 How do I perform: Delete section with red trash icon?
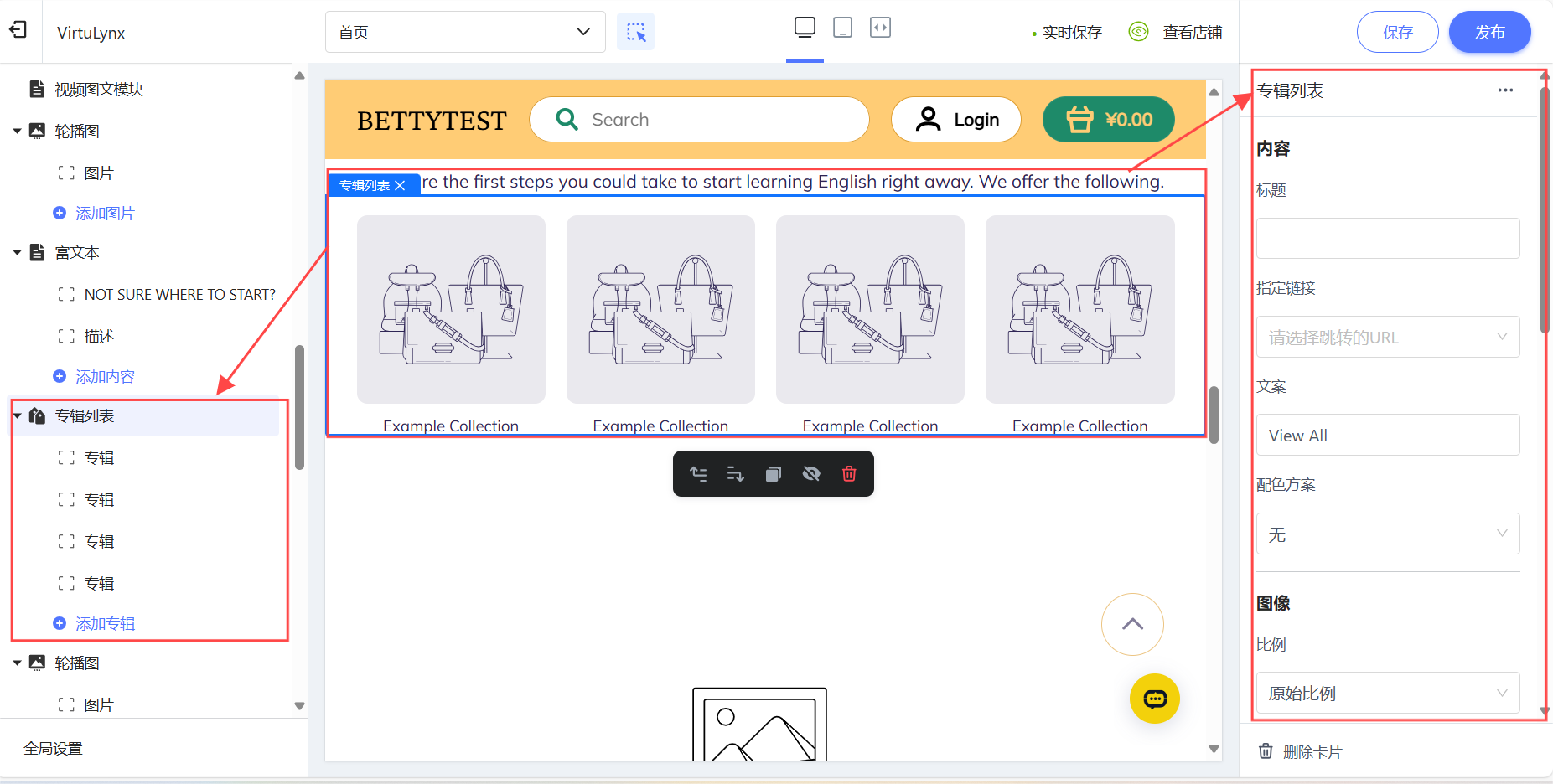click(x=849, y=474)
